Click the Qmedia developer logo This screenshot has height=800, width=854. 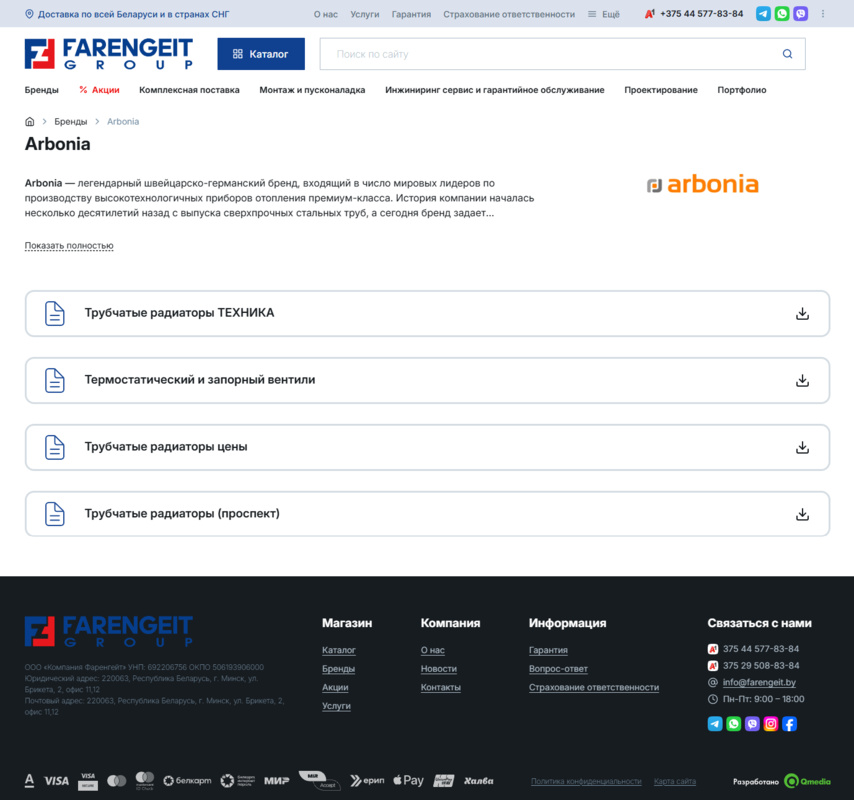pyautogui.click(x=807, y=781)
